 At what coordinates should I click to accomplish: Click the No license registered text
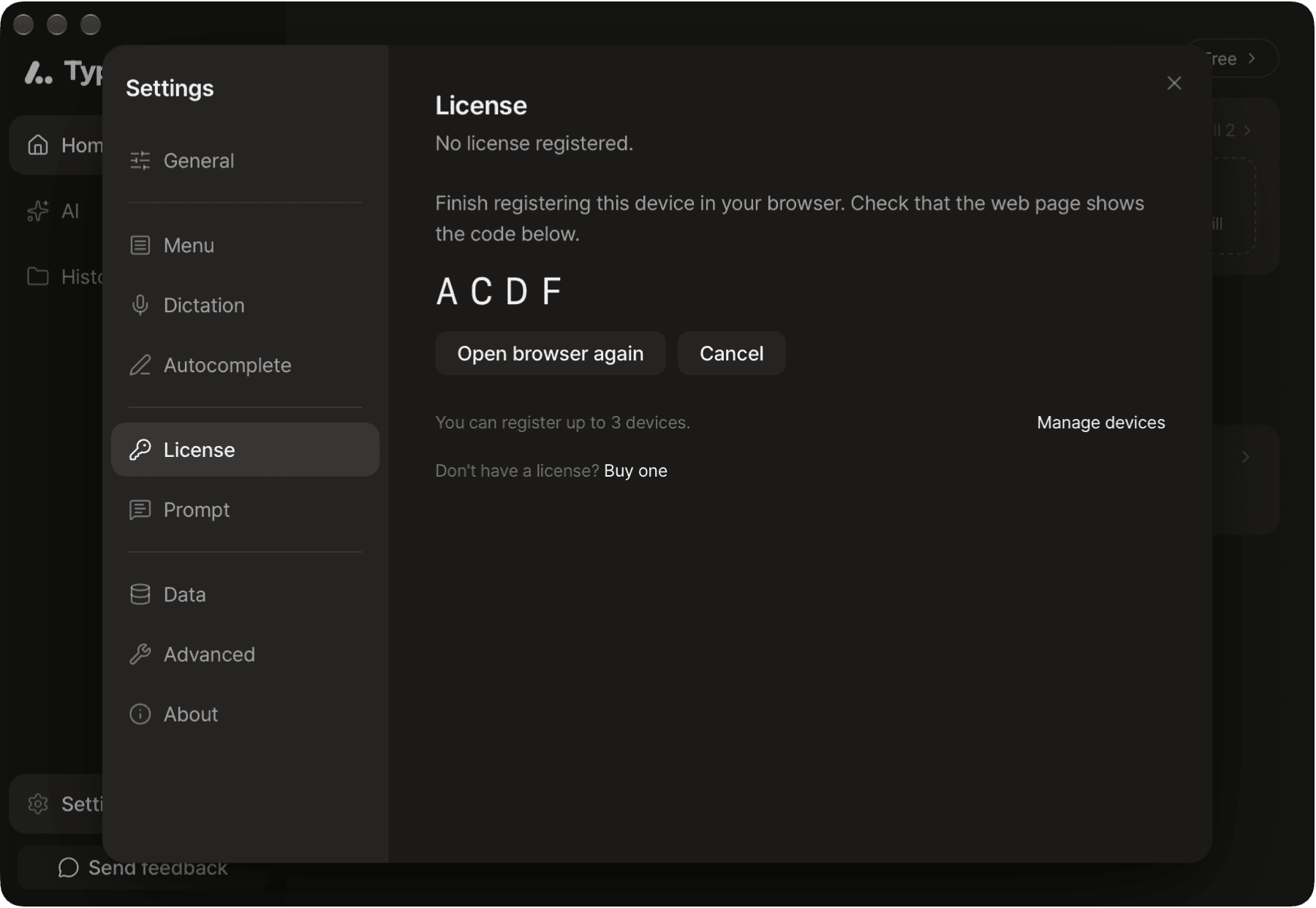pos(534,143)
